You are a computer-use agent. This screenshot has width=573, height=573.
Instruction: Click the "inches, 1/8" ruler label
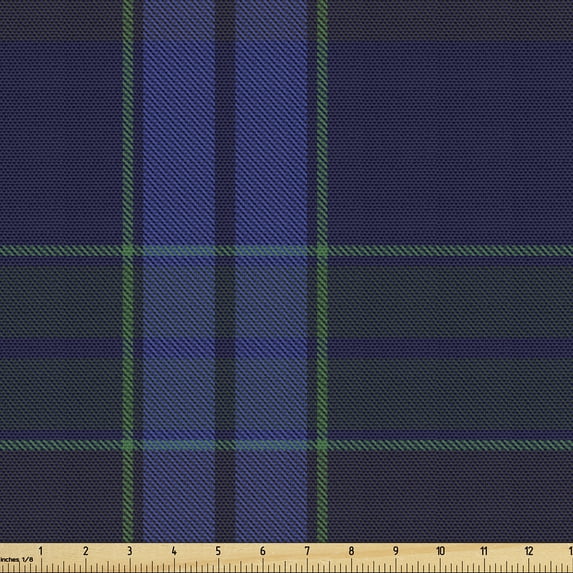(16, 559)
